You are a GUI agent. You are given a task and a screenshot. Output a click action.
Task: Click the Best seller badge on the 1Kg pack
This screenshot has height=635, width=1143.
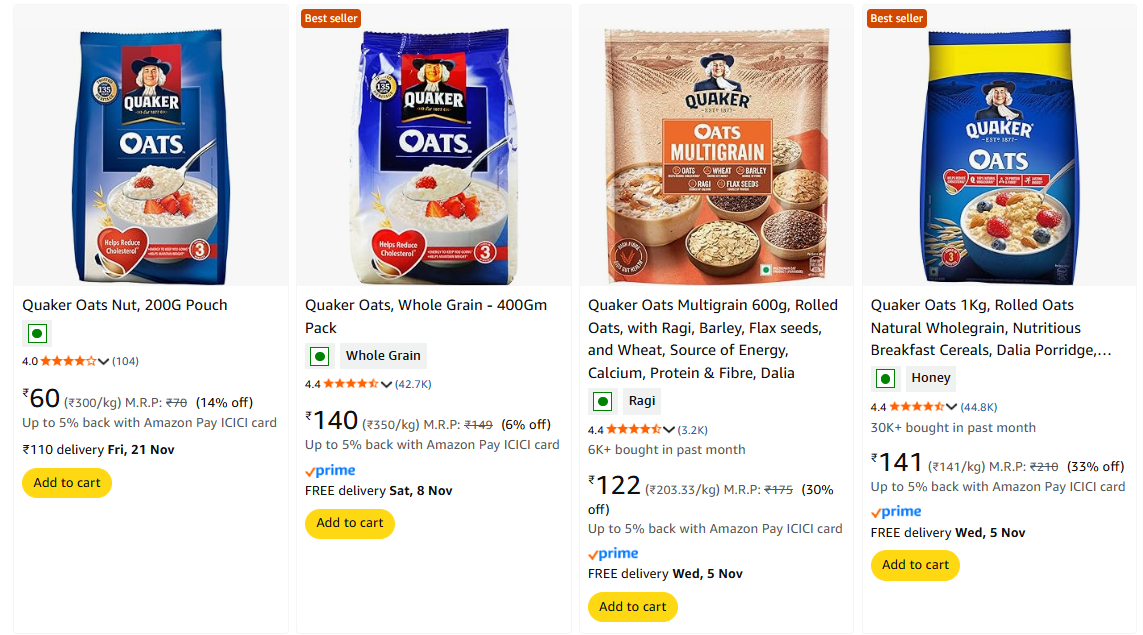point(896,18)
